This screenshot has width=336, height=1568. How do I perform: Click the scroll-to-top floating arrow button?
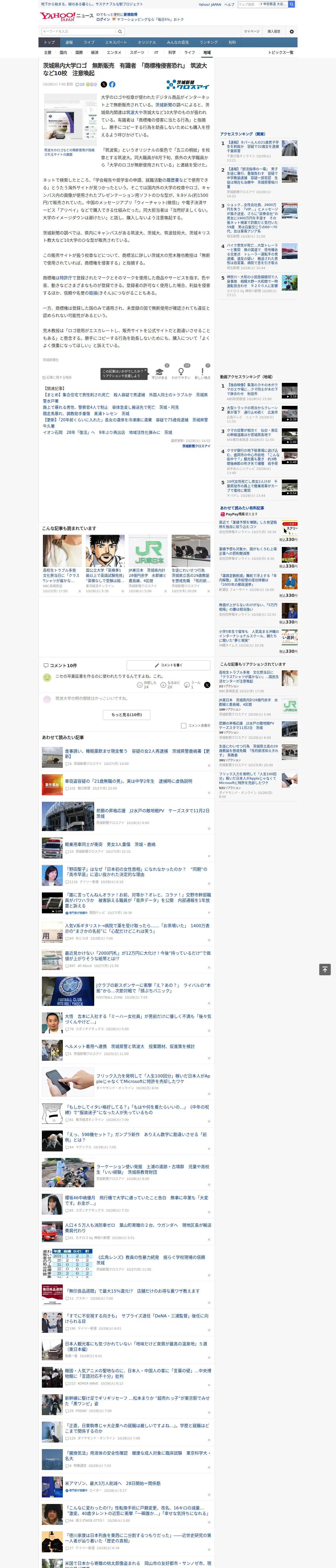(x=325, y=970)
